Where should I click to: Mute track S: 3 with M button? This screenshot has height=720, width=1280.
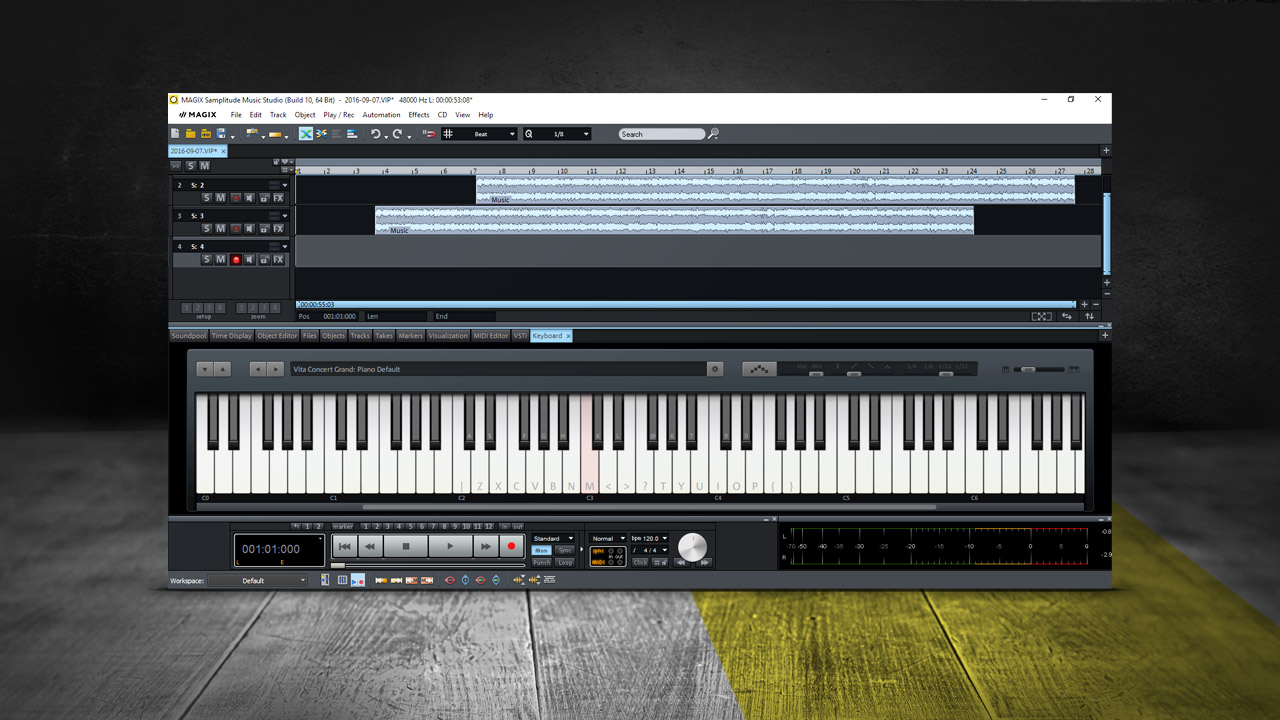click(x=221, y=229)
